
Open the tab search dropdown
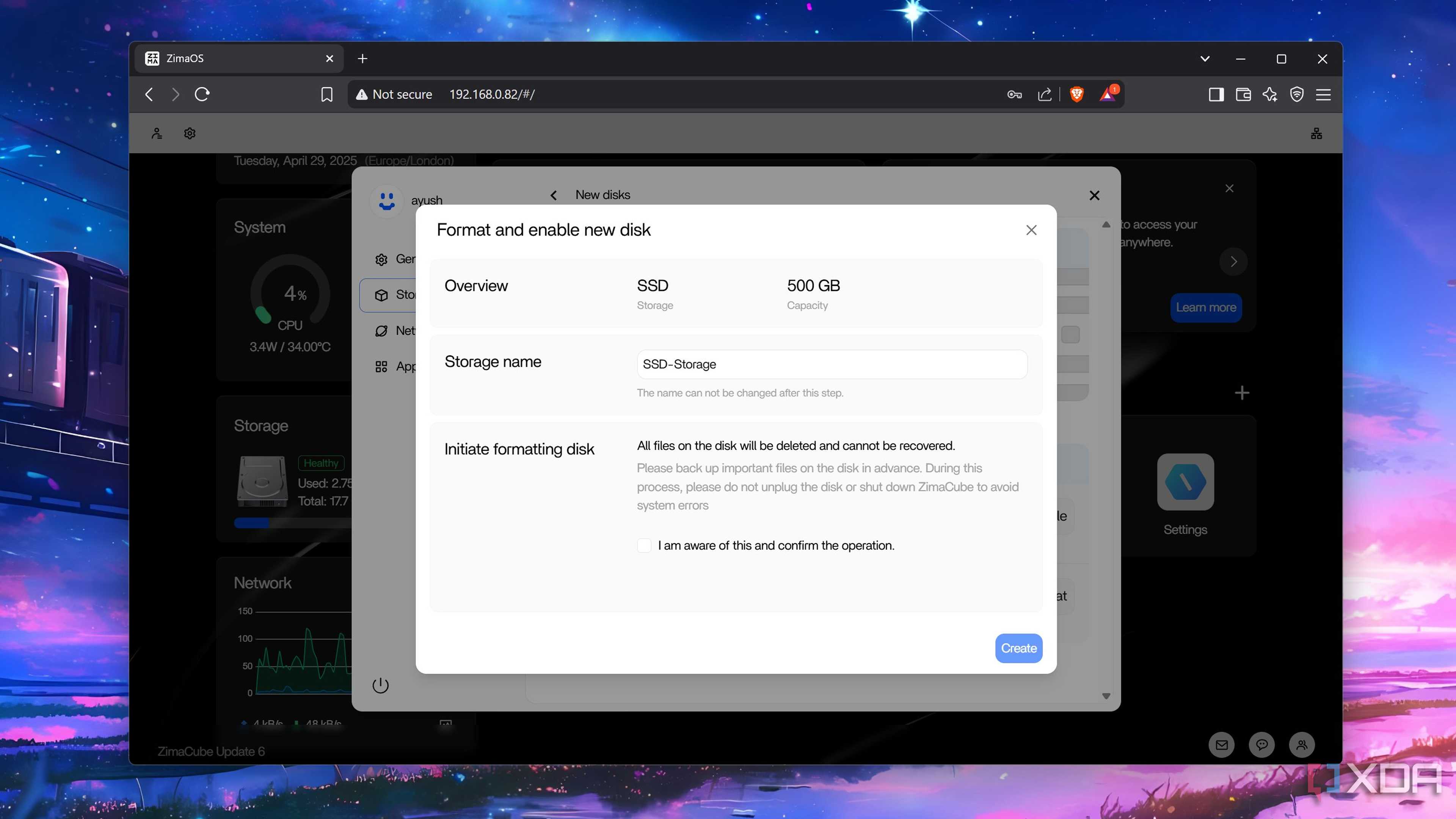pos(1205,59)
